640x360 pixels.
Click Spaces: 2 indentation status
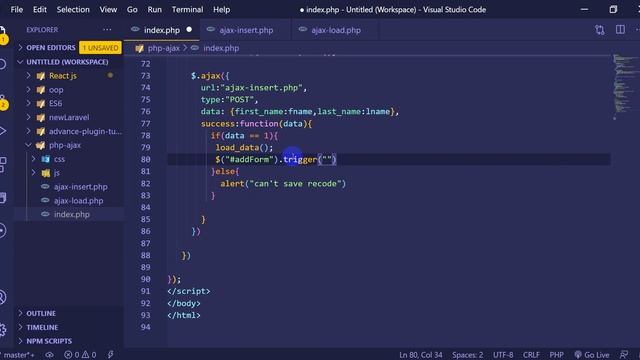tap(467, 355)
